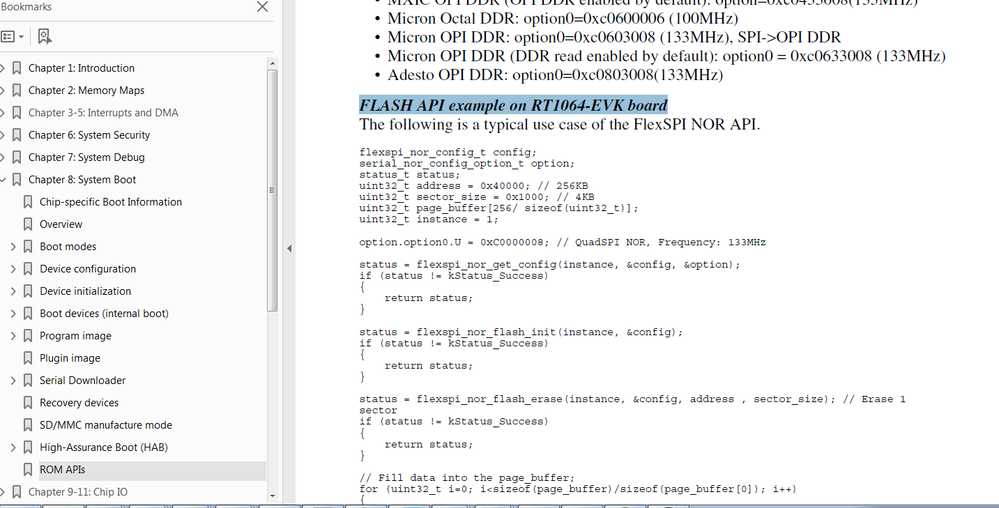Click the bookmarks scrollbar up arrow
Screen dimensions: 999x508
(x=273, y=63)
